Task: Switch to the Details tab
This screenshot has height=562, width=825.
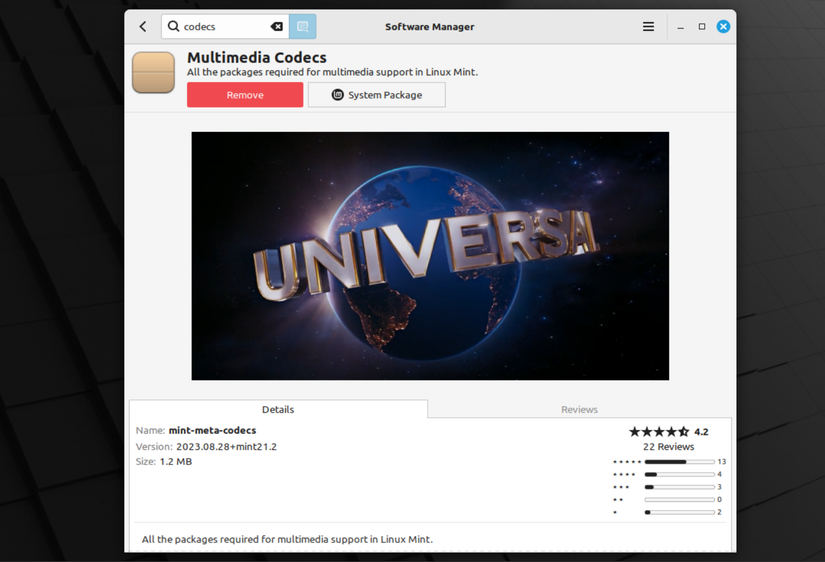Action: pyautogui.click(x=278, y=409)
